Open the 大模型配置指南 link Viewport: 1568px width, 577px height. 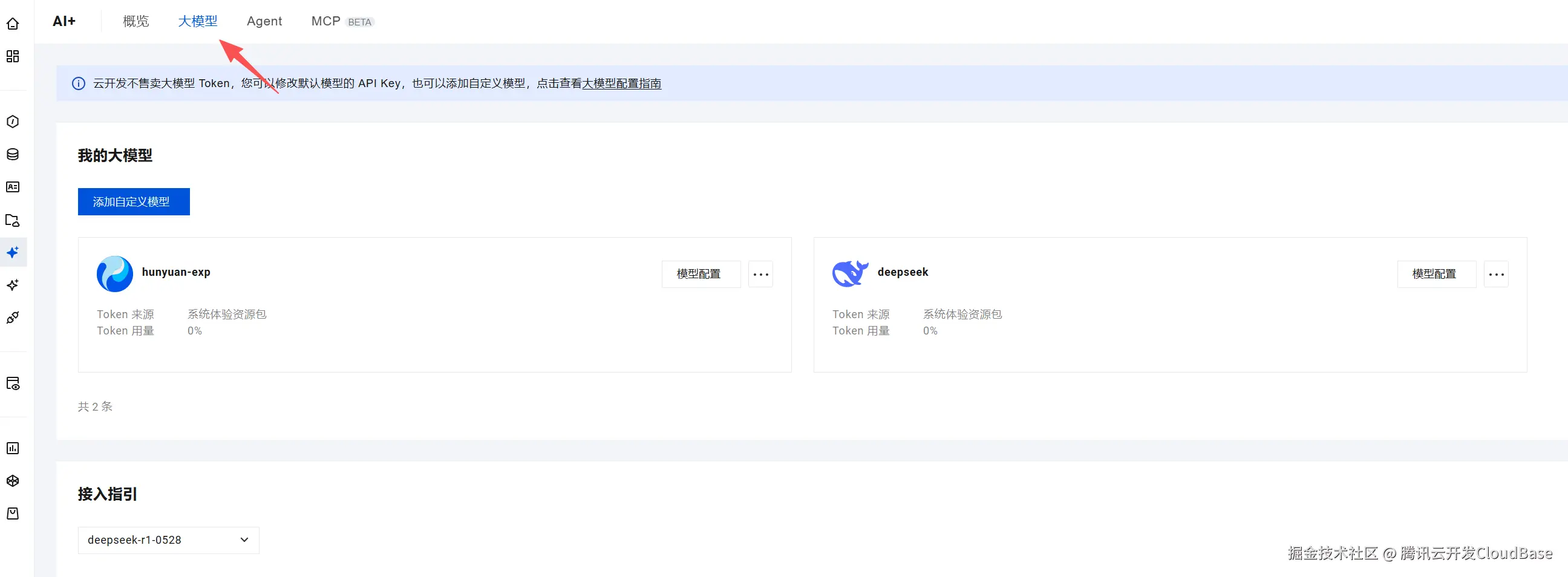coord(621,83)
